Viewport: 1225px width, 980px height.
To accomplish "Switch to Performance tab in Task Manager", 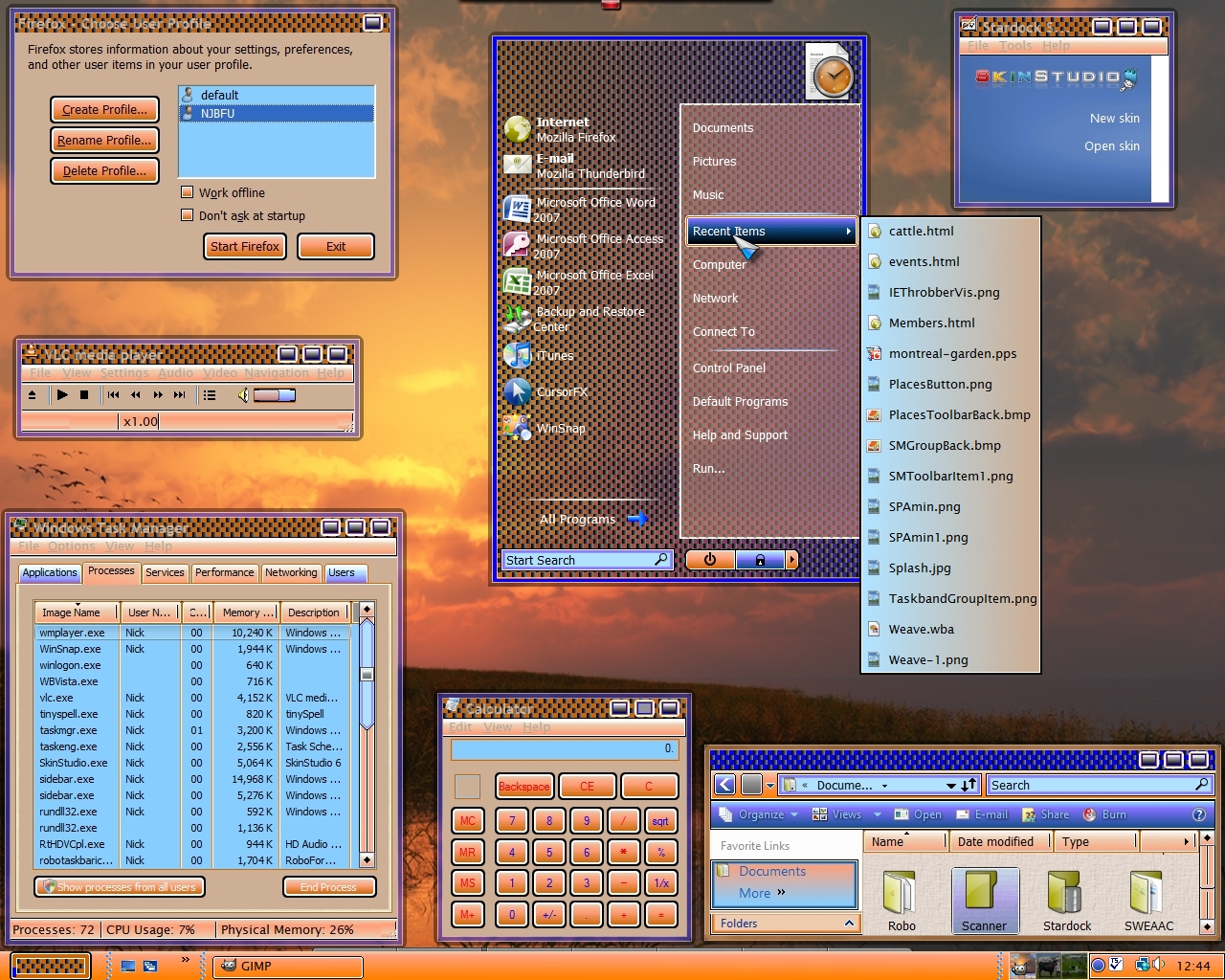I will point(225,572).
